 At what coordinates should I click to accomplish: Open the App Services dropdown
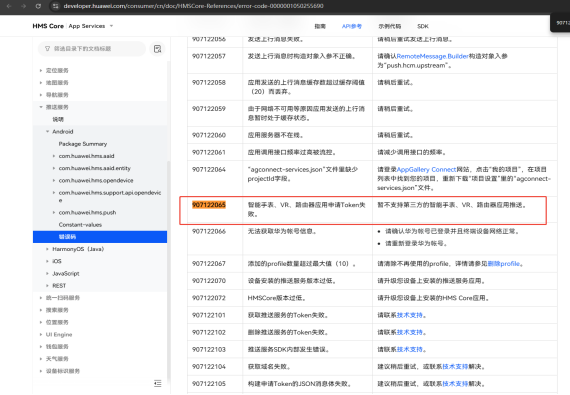point(91,26)
